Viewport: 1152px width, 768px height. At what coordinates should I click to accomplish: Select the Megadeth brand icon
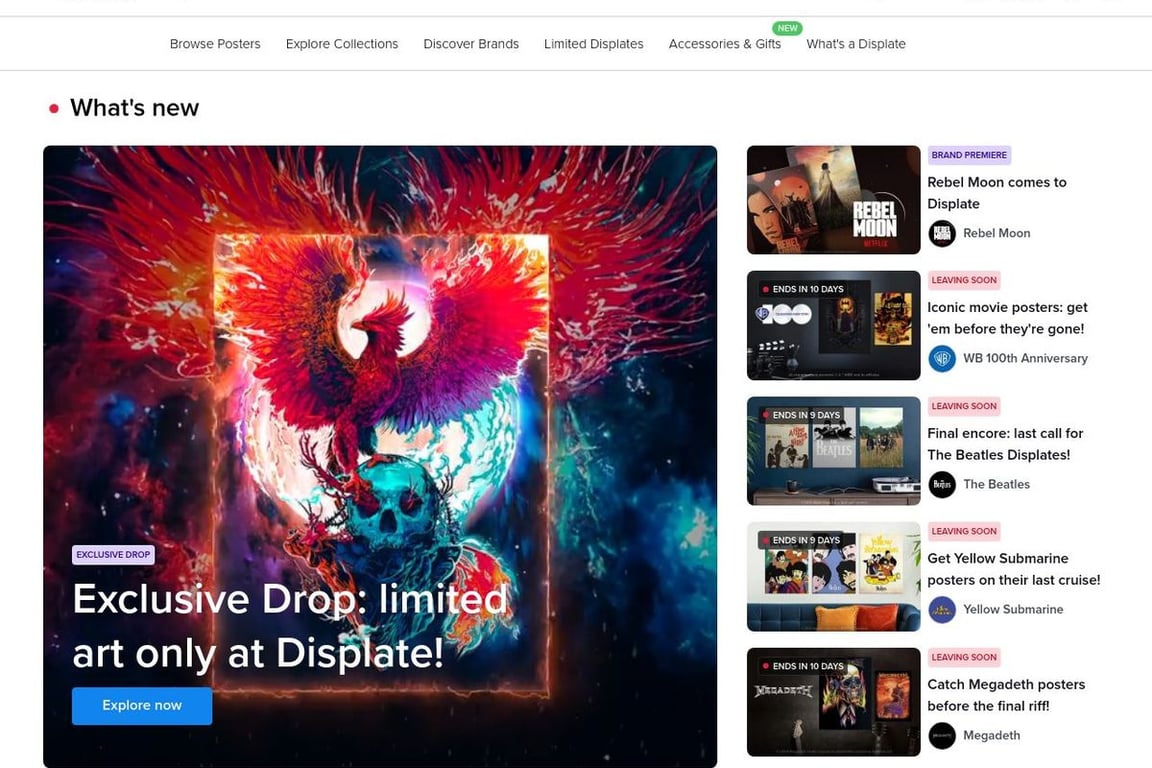click(941, 735)
